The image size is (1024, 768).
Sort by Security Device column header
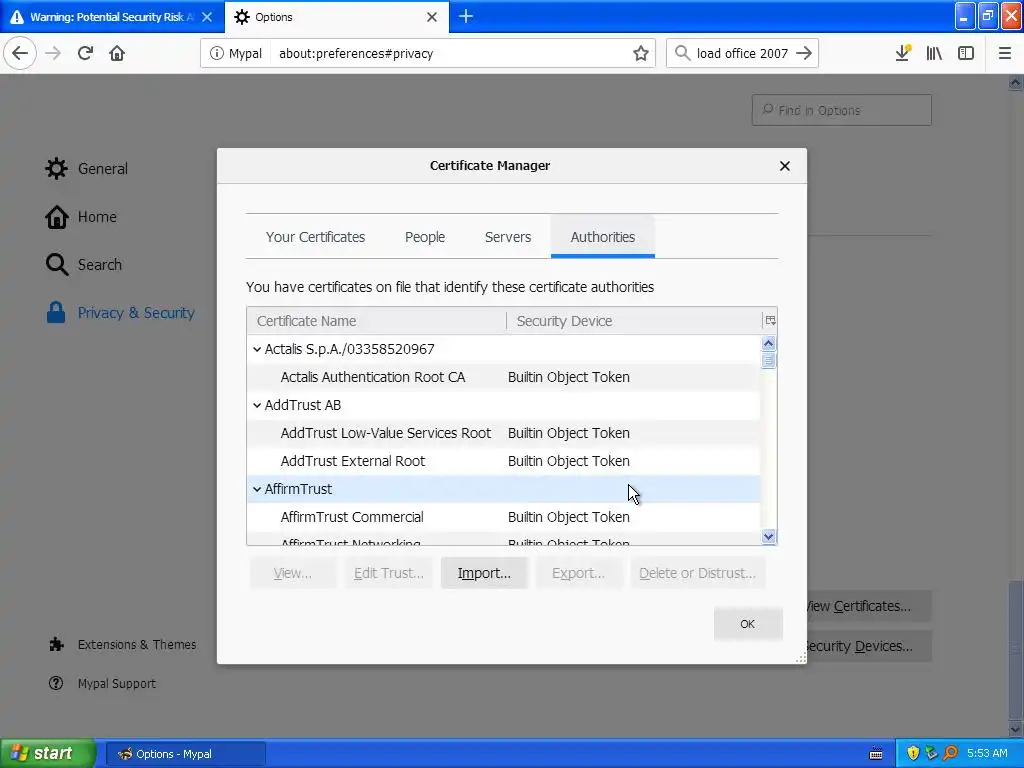tap(634, 321)
